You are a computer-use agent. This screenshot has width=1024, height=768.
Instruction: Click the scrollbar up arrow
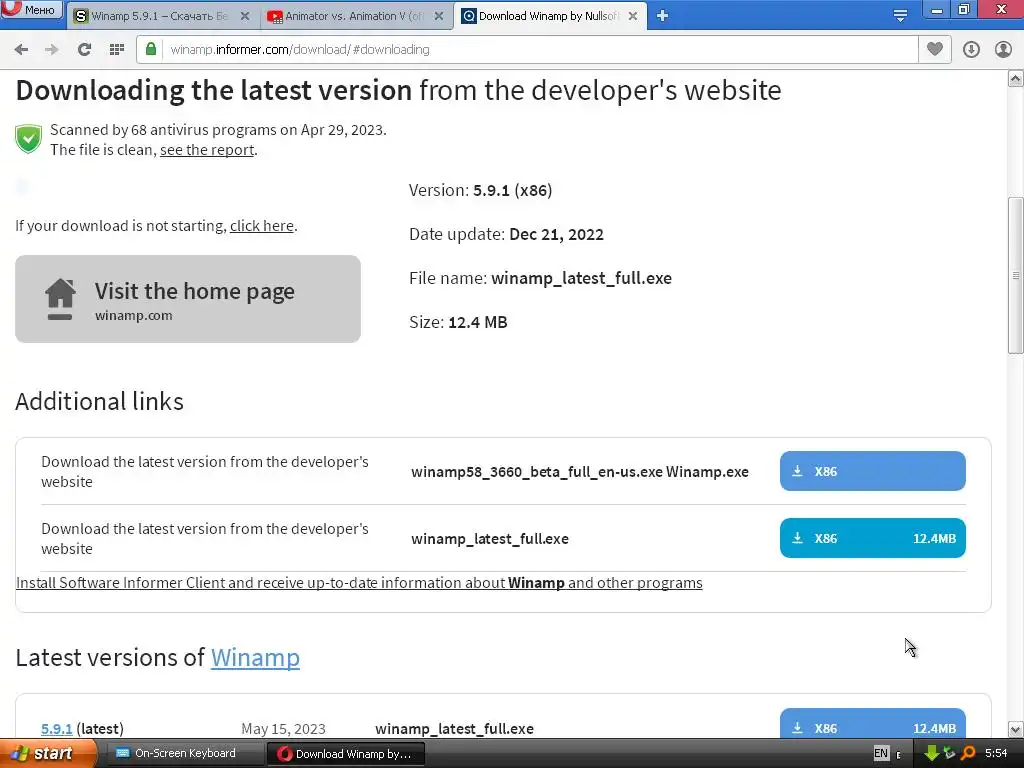click(1016, 79)
